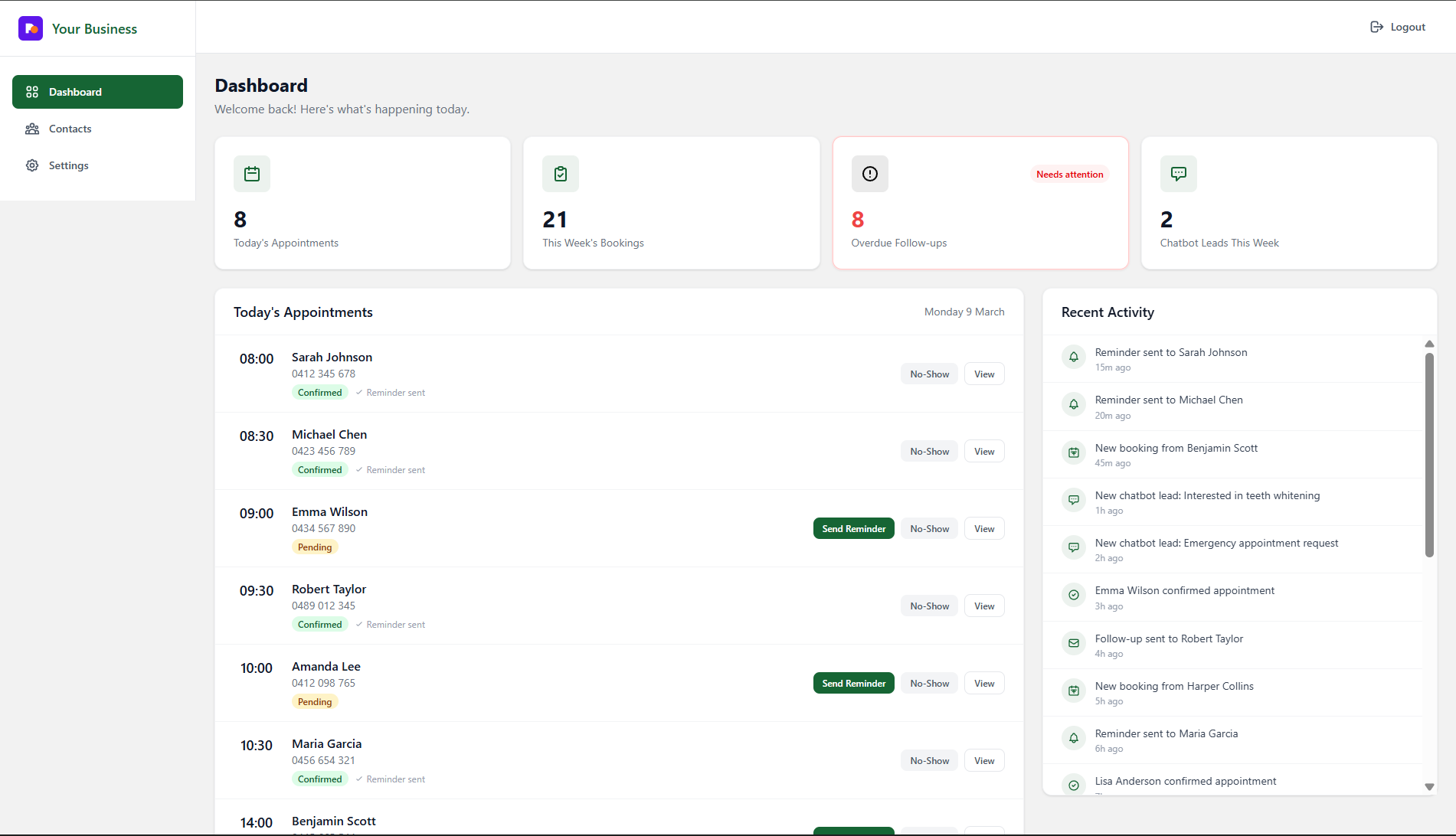Mark Emma Wilson as No-Show
The height and width of the screenshot is (836, 1456).
(928, 528)
